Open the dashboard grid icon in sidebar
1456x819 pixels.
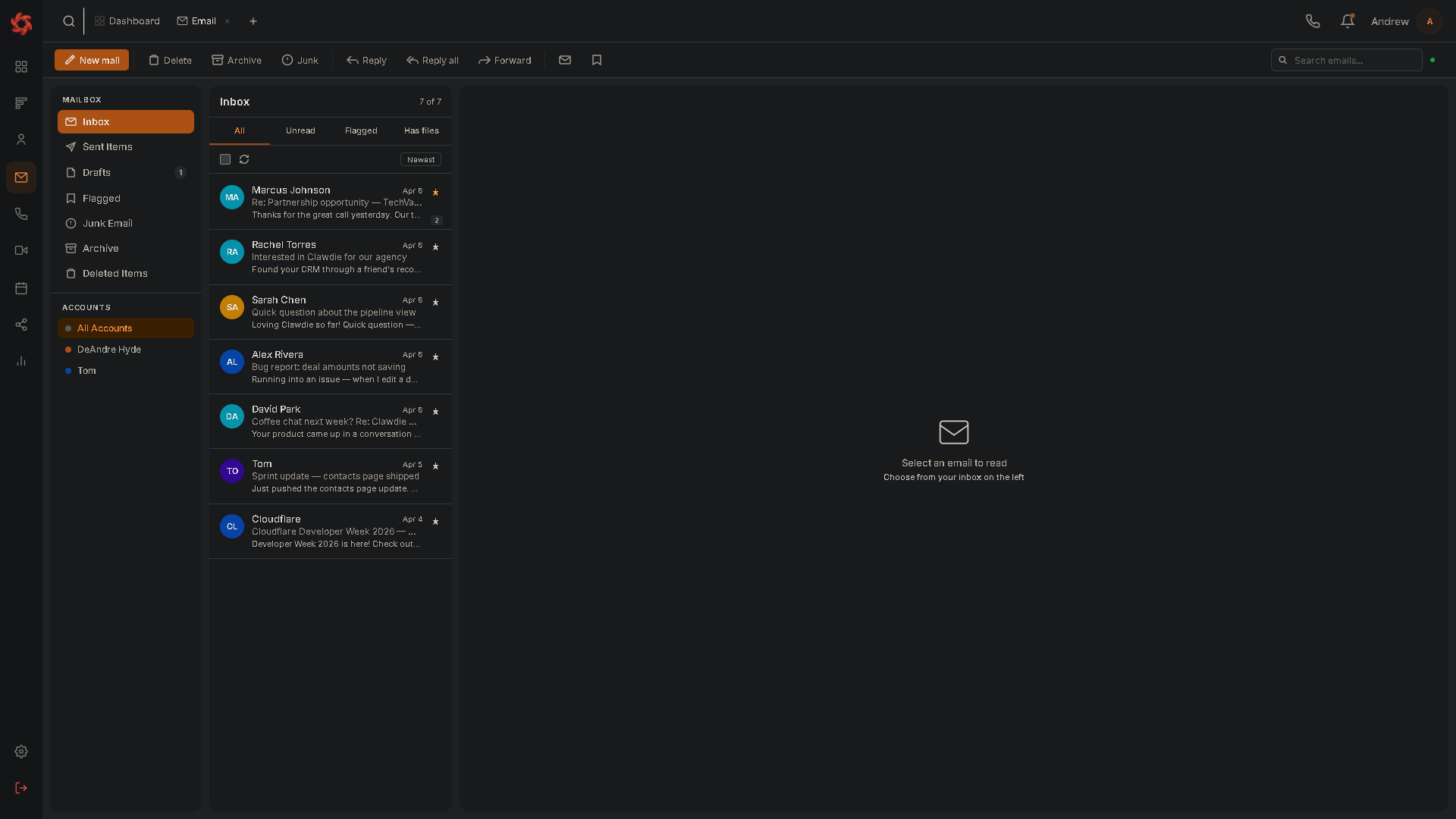(21, 67)
